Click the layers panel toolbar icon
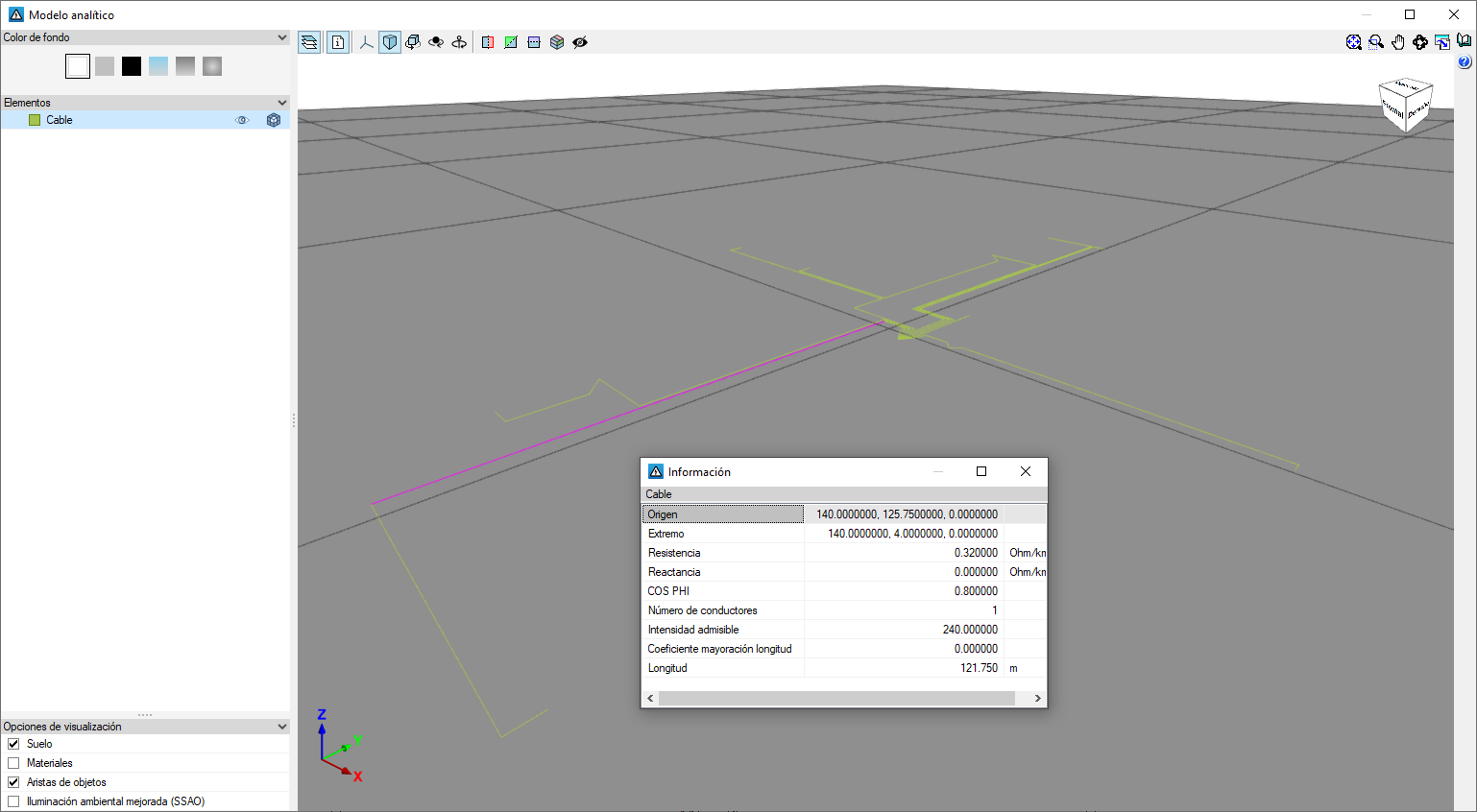 309,42
